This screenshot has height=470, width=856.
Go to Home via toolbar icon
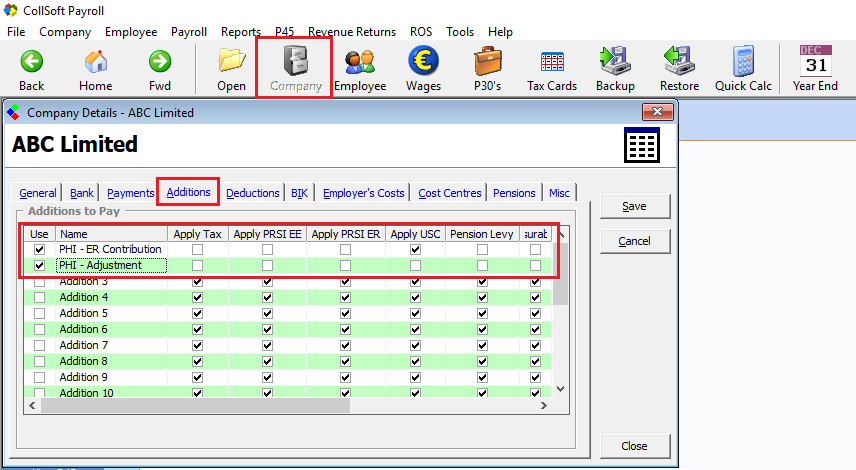pyautogui.click(x=96, y=62)
